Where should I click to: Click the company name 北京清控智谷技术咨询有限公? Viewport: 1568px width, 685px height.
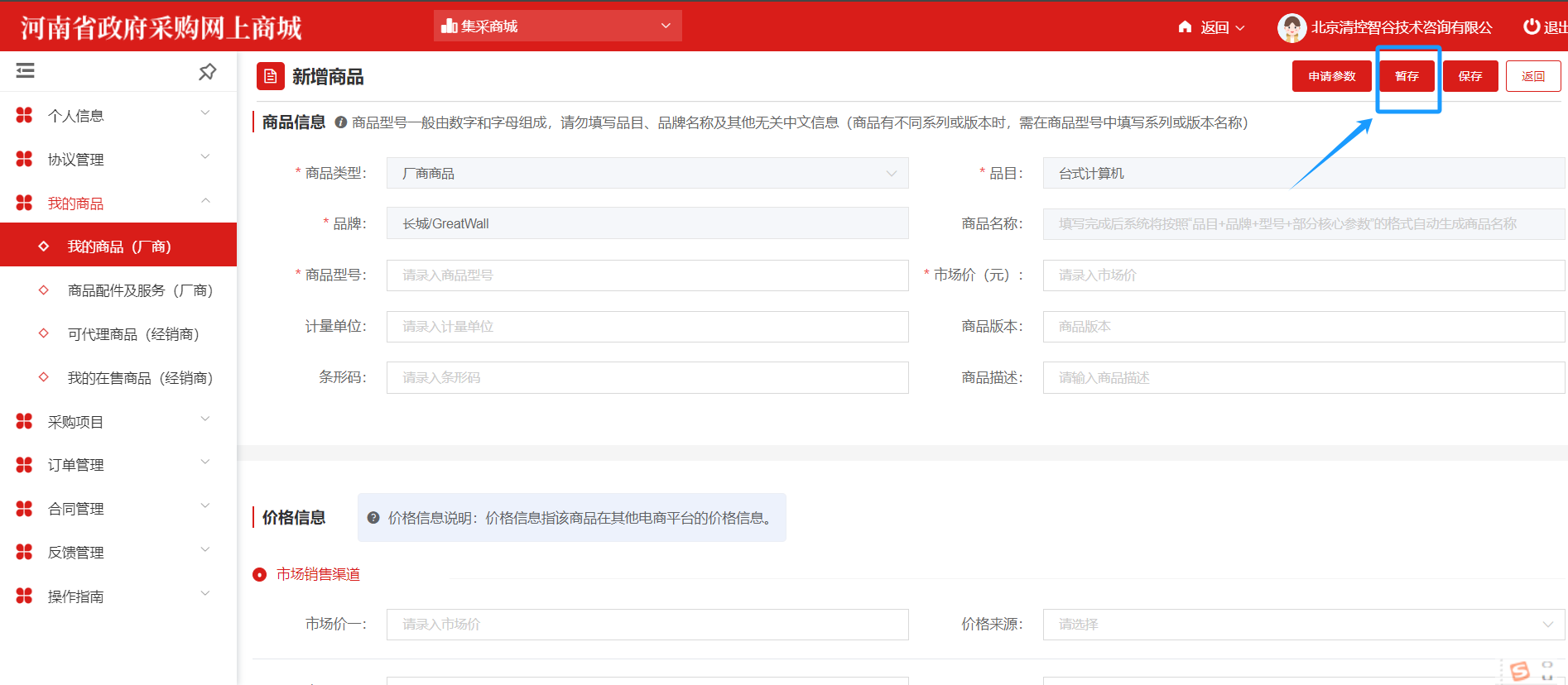point(1402,27)
